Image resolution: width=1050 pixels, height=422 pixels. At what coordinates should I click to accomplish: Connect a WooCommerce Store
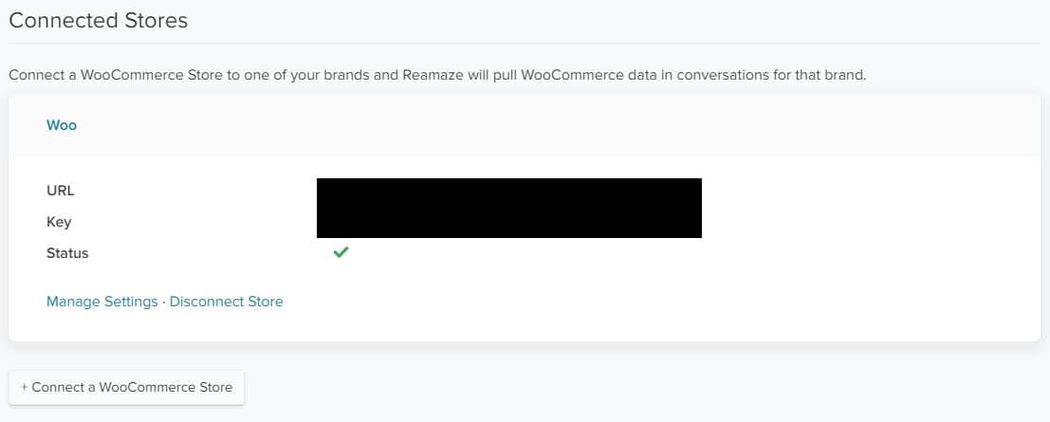pyautogui.click(x=127, y=387)
